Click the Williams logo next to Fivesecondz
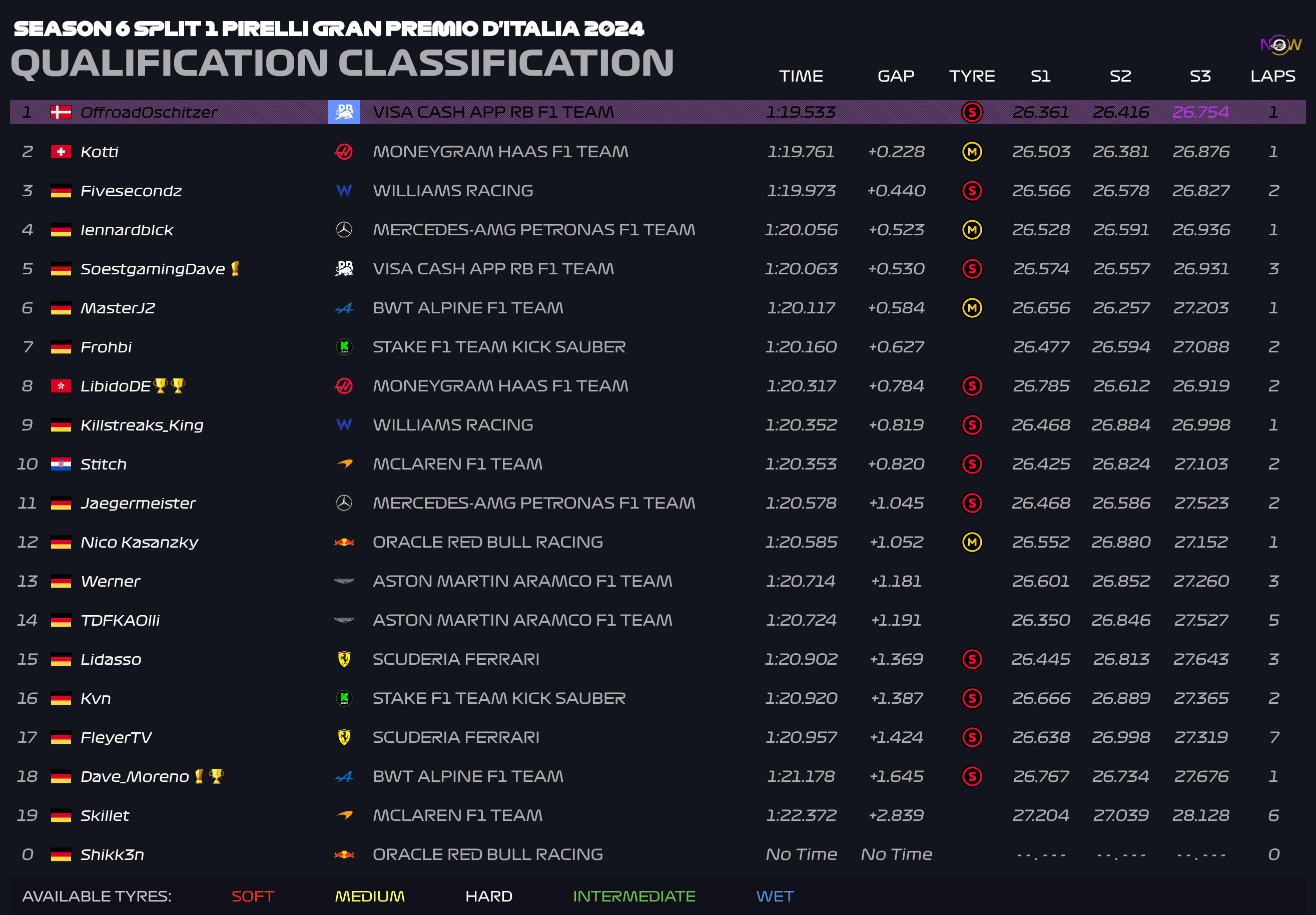This screenshot has height=915, width=1316. point(344,191)
